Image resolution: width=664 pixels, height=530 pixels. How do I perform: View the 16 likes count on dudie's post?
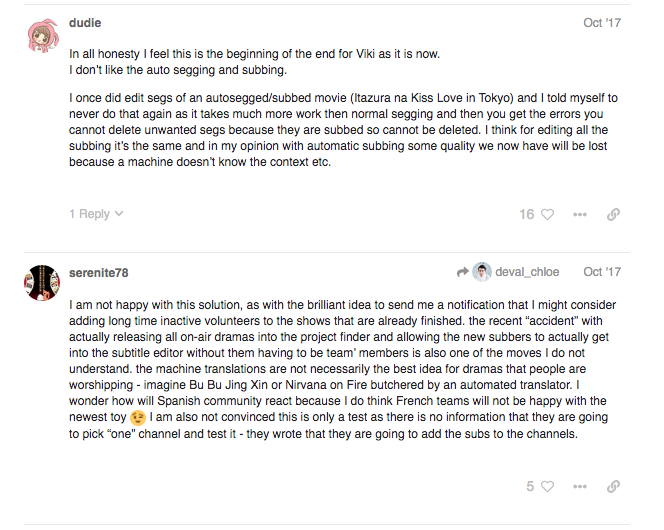[527, 215]
